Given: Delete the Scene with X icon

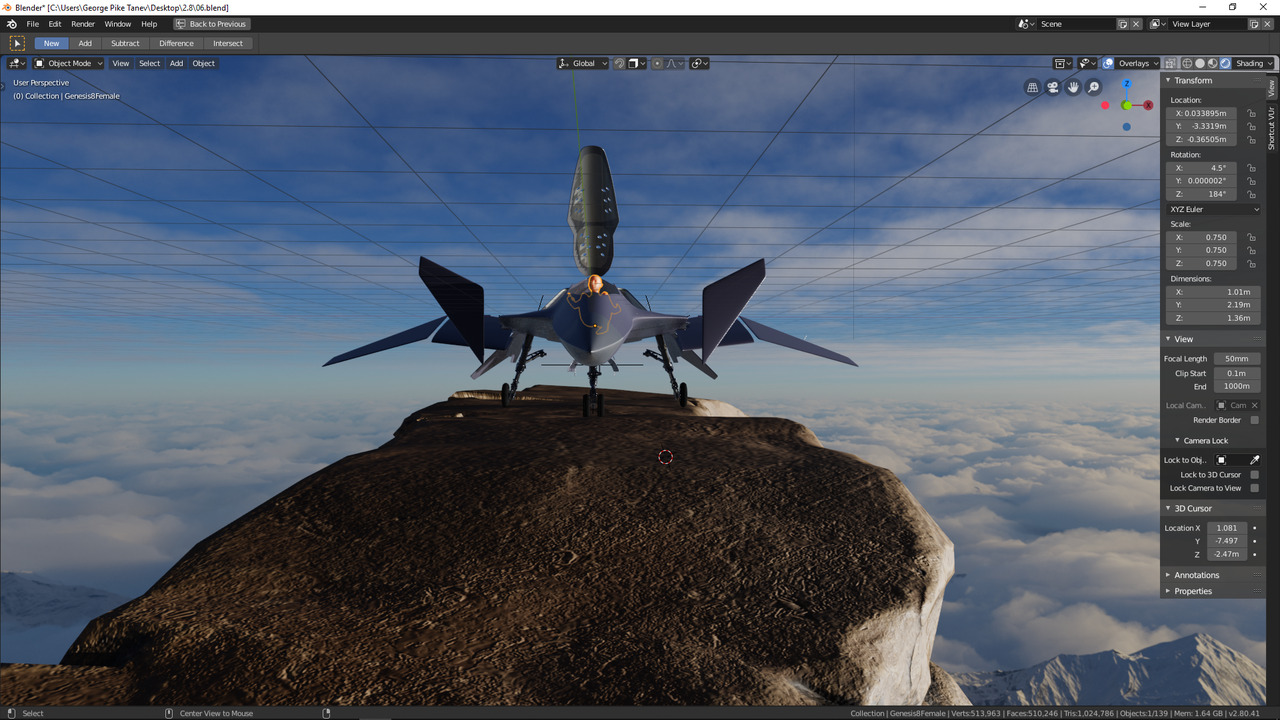Looking at the screenshot, I should click(x=1136, y=24).
